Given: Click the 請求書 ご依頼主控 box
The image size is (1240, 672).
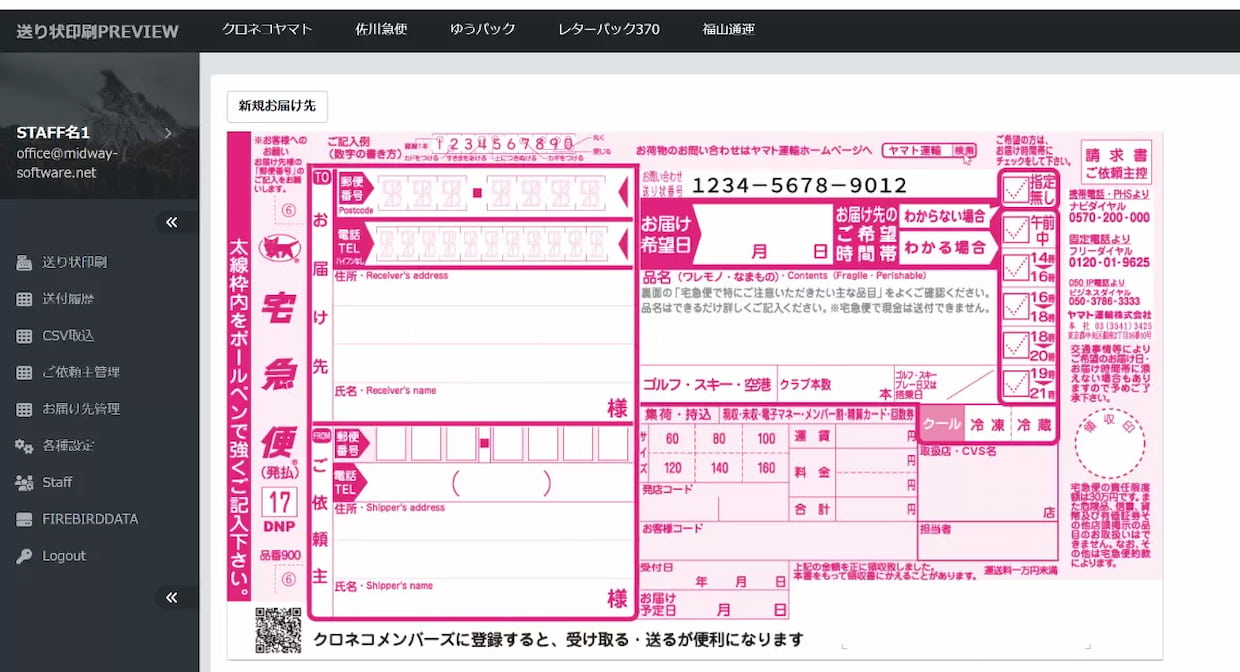Looking at the screenshot, I should 1117,160.
